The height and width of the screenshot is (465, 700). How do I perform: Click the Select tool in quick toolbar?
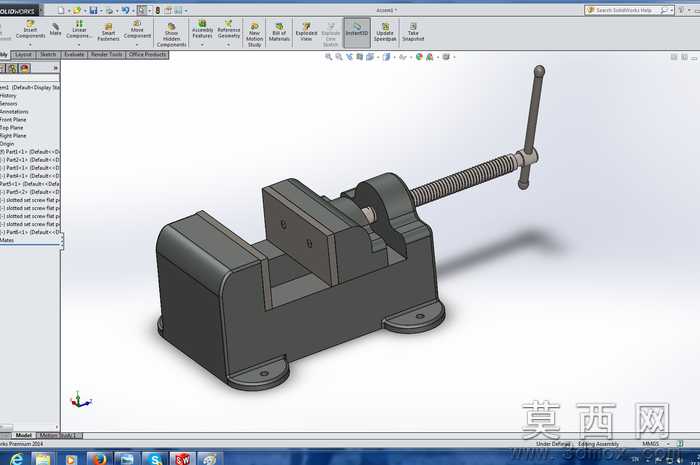142,10
